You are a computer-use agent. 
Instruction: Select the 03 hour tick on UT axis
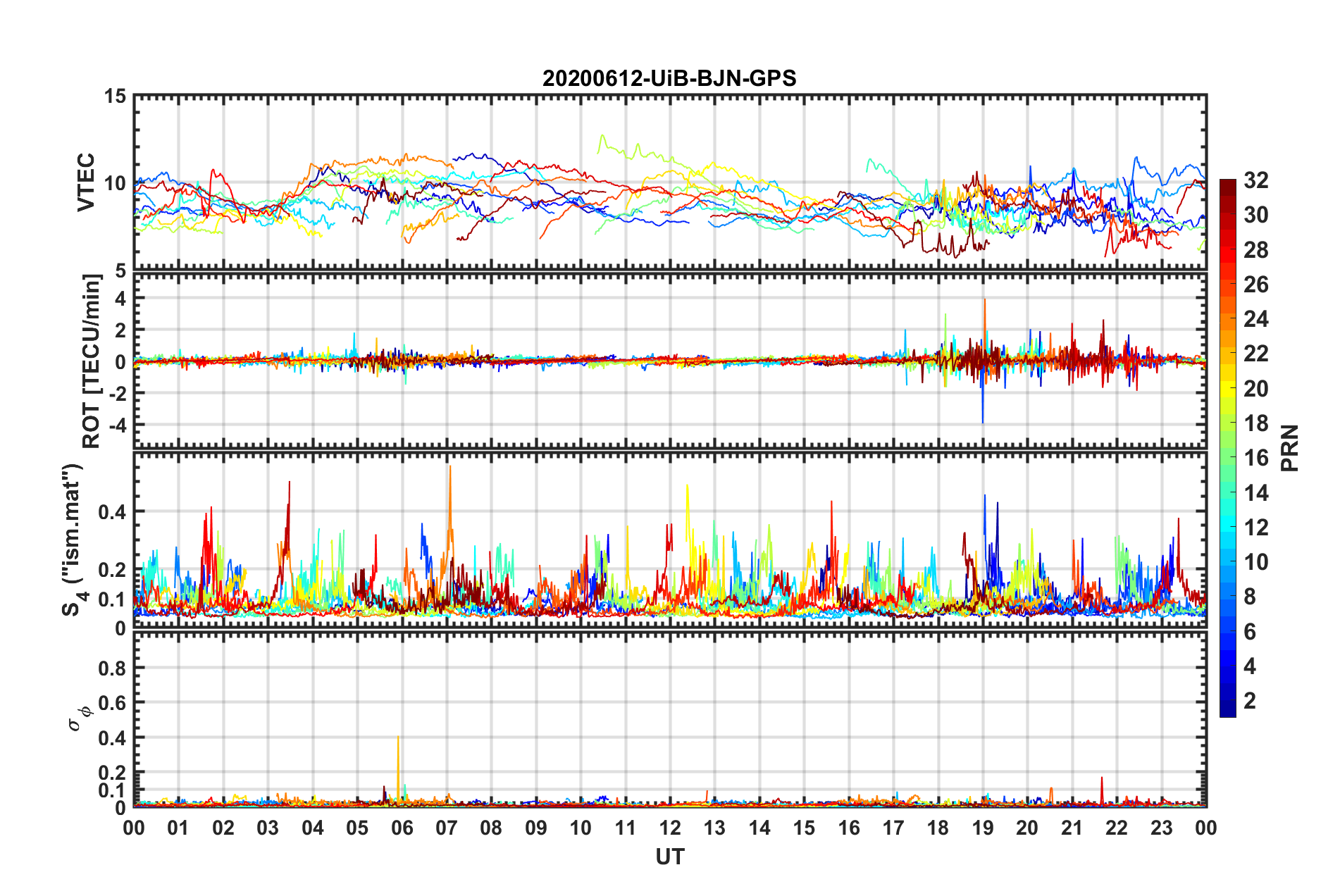pos(268,828)
